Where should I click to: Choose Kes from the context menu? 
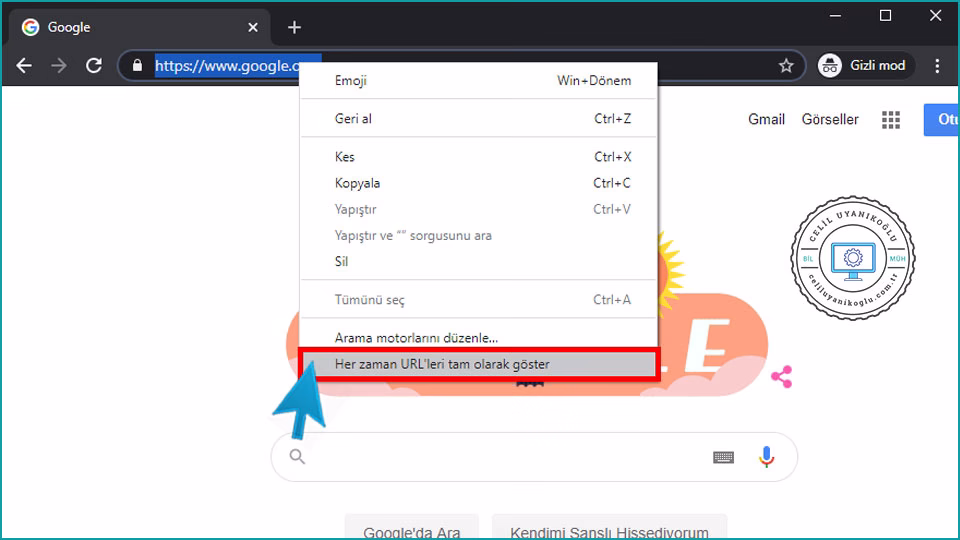tap(479, 157)
